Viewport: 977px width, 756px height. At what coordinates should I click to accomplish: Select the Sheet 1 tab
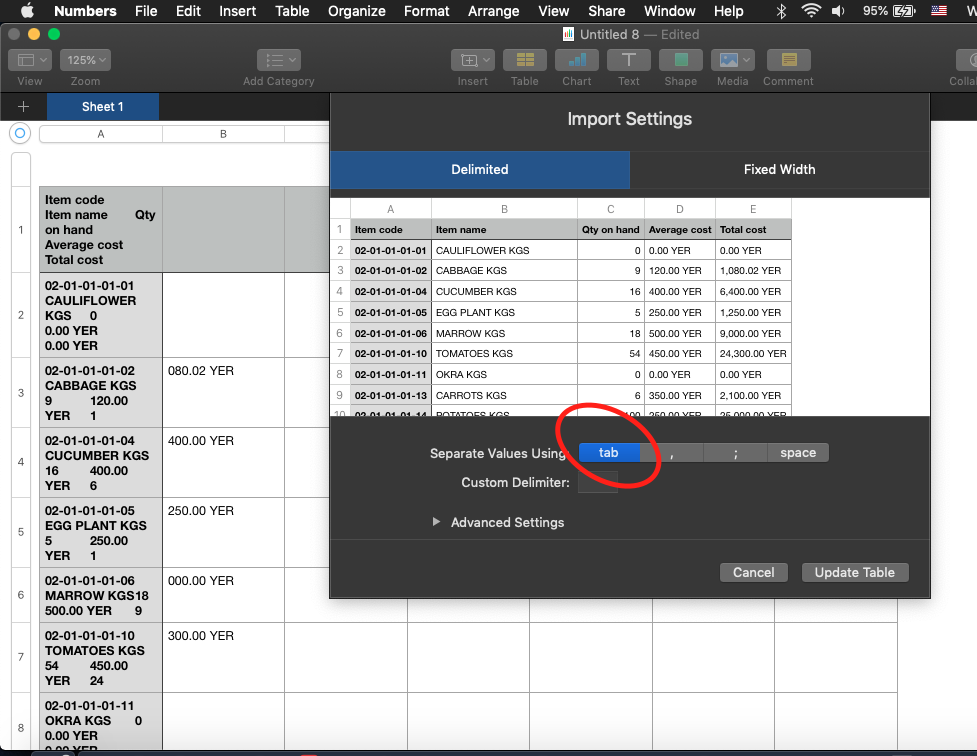pos(103,107)
